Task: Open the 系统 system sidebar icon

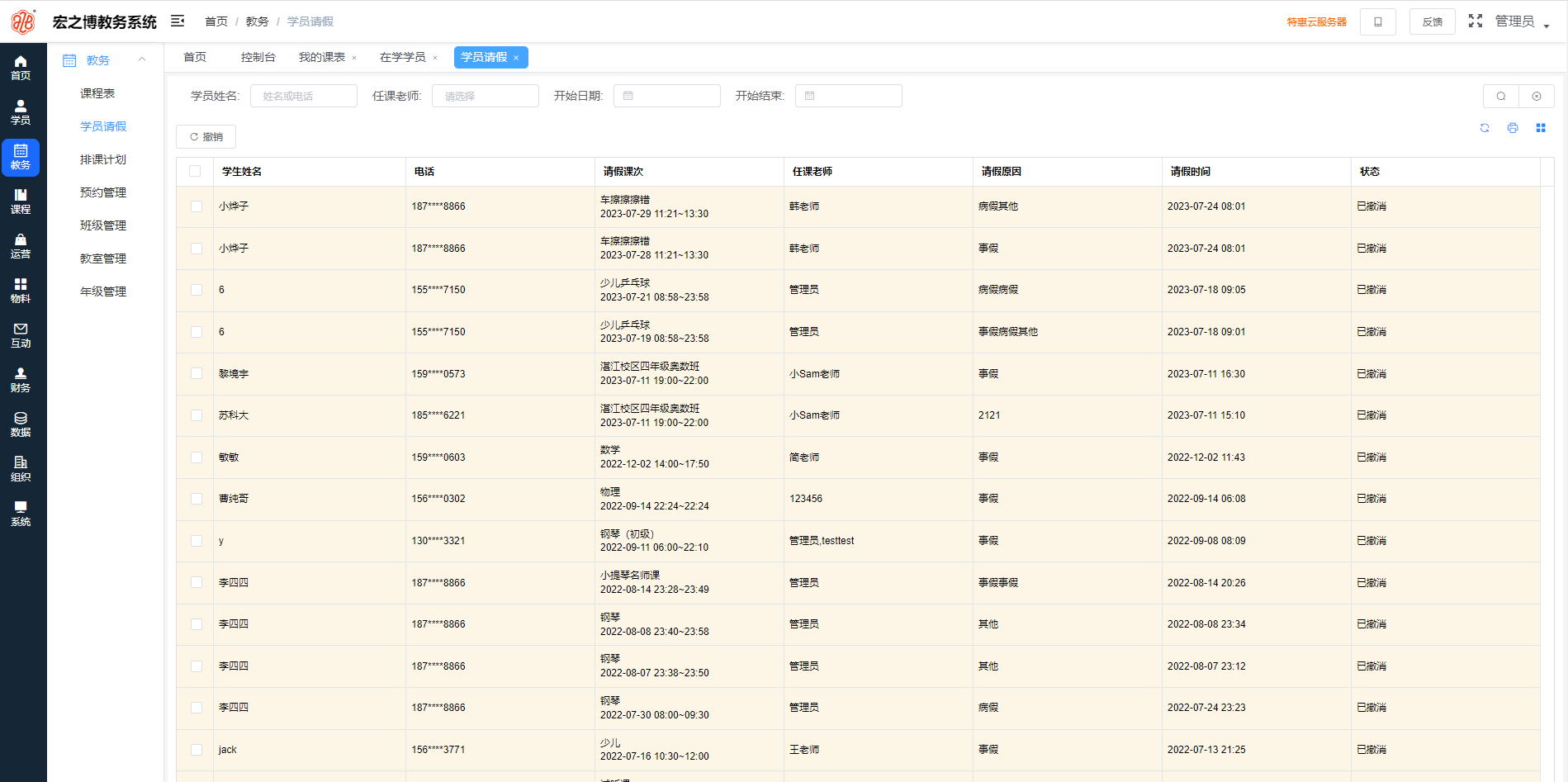Action: 21,514
